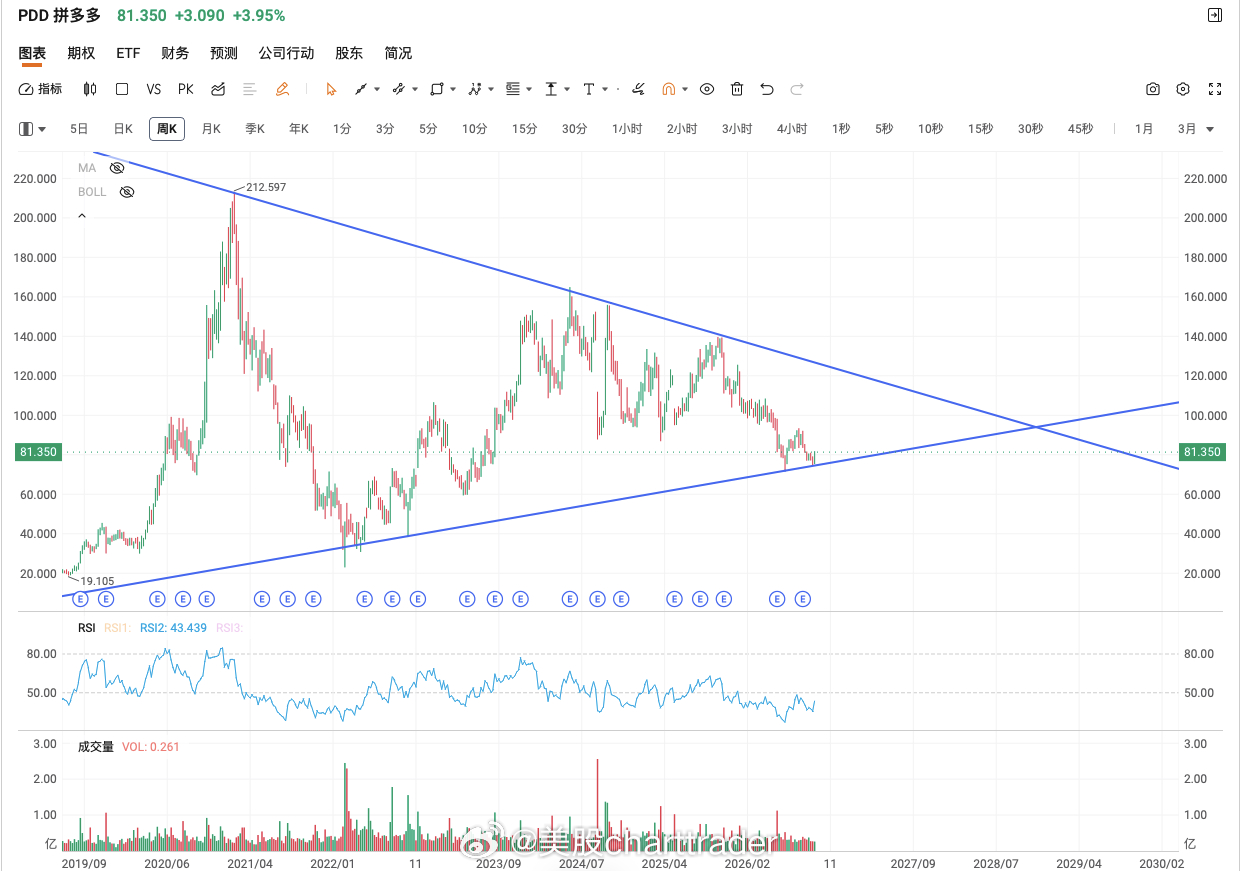This screenshot has width=1240, height=871.
Task: Click the VS compare icon
Action: tap(154, 89)
